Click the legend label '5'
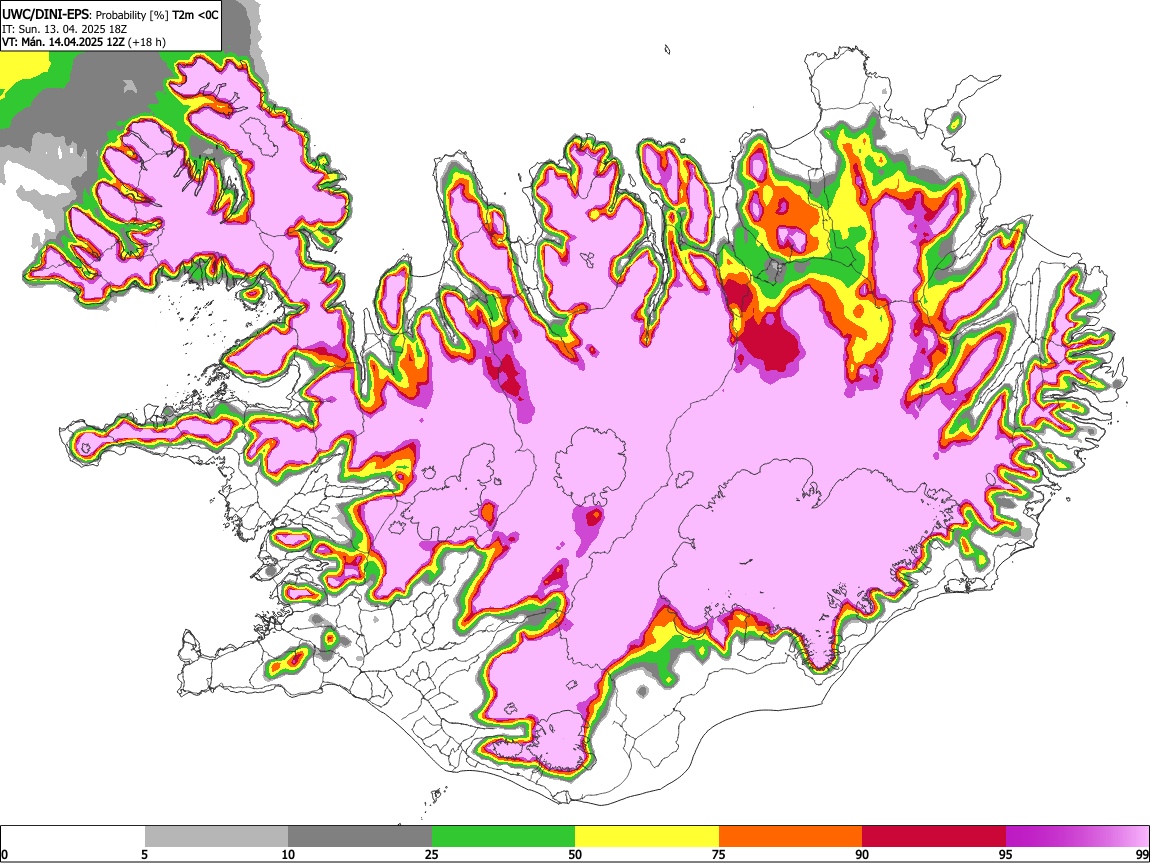The width and height of the screenshot is (1150, 863). coord(144,855)
